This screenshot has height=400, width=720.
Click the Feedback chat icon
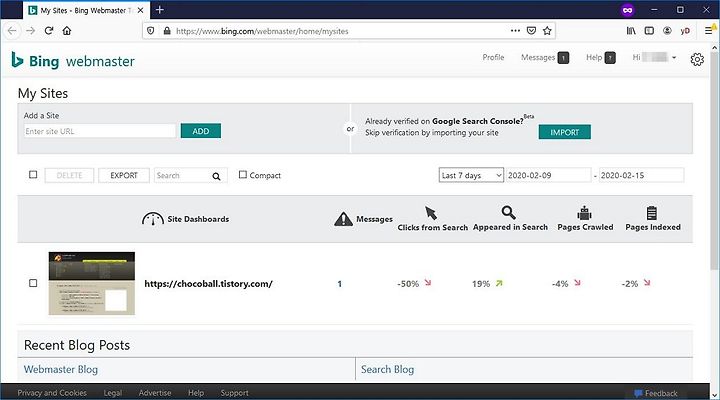pyautogui.click(x=638, y=393)
